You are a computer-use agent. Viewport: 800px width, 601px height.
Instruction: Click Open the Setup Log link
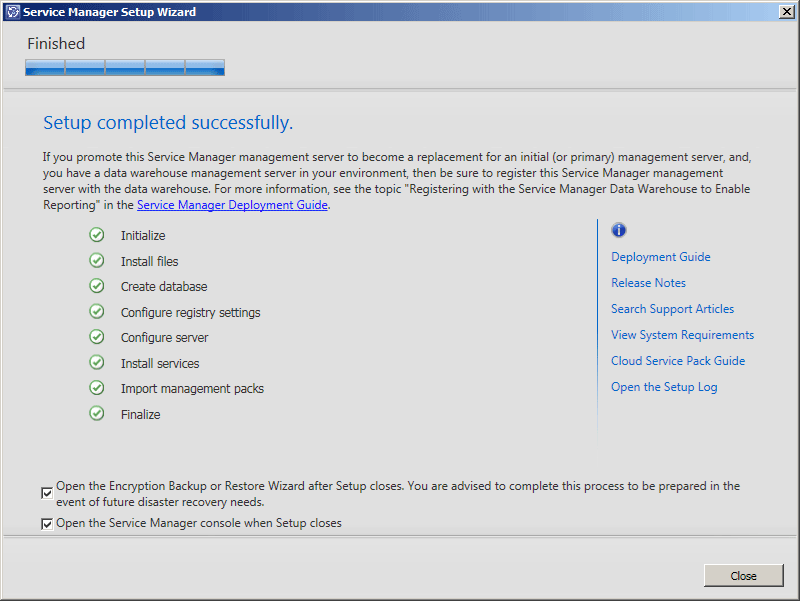664,387
